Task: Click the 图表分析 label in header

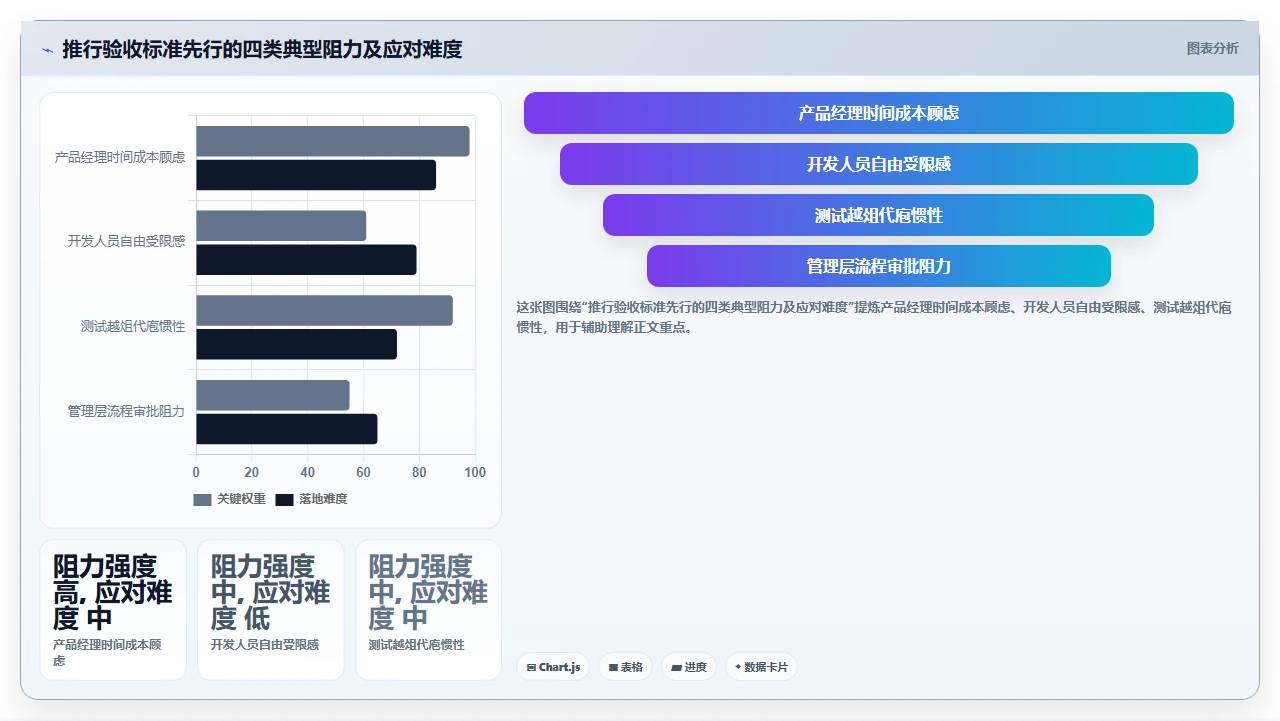Action: pyautogui.click(x=1212, y=49)
